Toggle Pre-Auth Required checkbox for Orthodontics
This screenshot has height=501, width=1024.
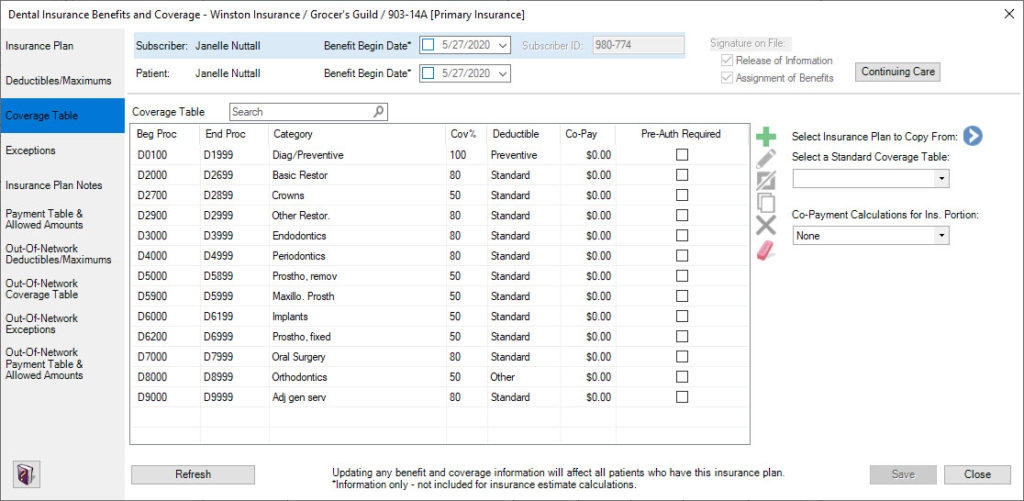tap(682, 377)
